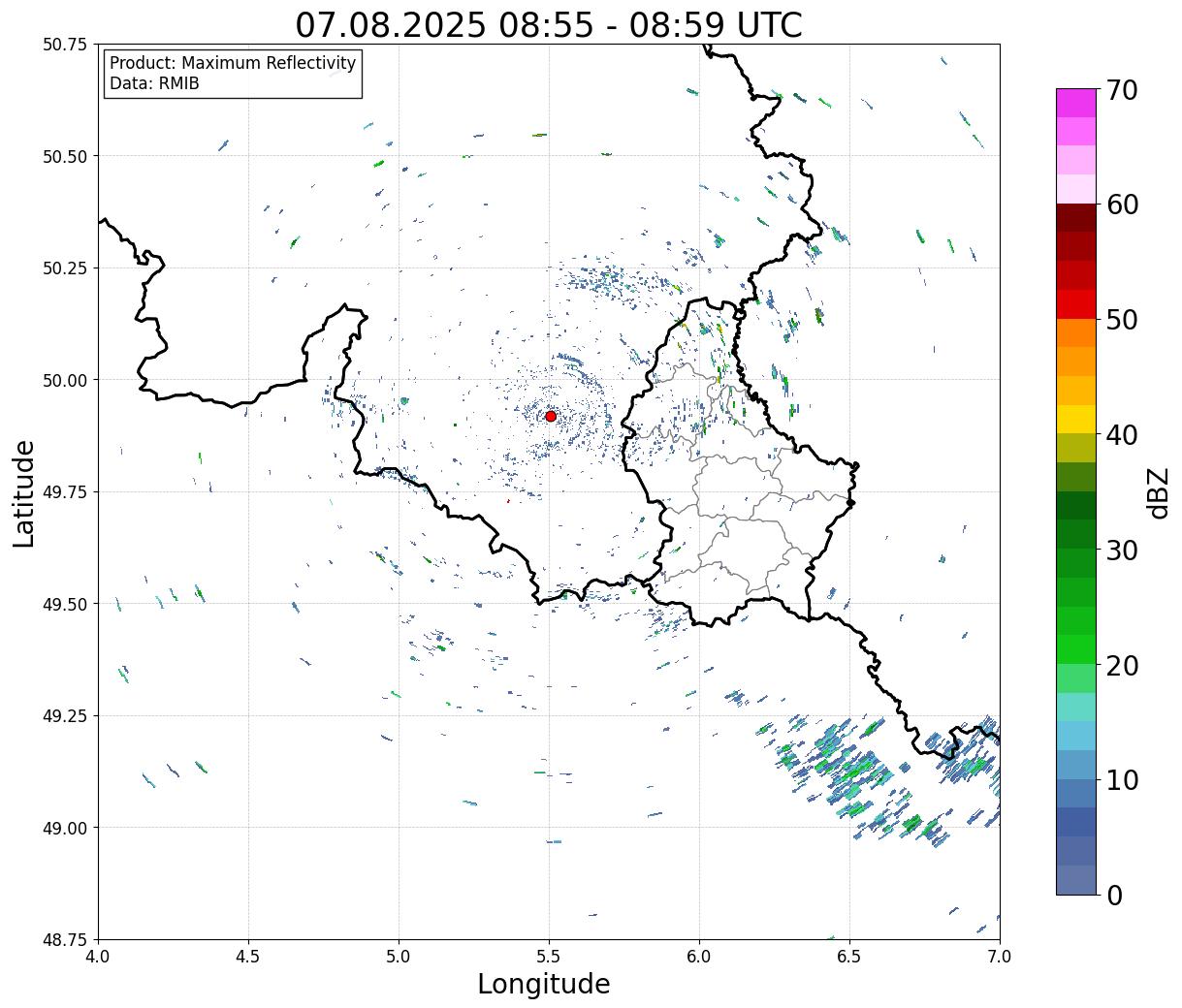Click the 48.75 latitude tick label
The width and height of the screenshot is (1182, 1008).
point(65,939)
